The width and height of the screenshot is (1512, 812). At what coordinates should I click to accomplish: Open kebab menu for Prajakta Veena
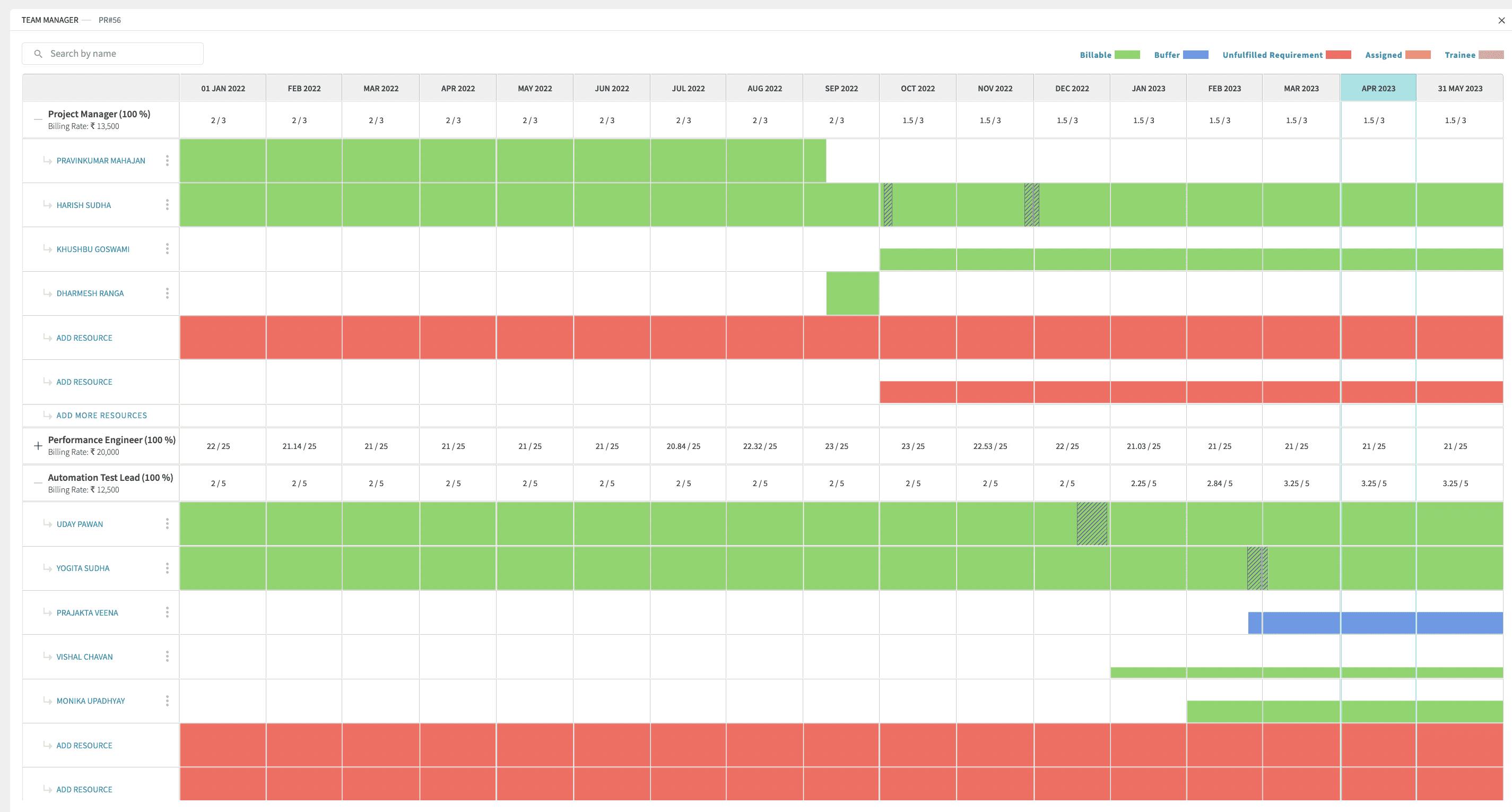click(167, 612)
